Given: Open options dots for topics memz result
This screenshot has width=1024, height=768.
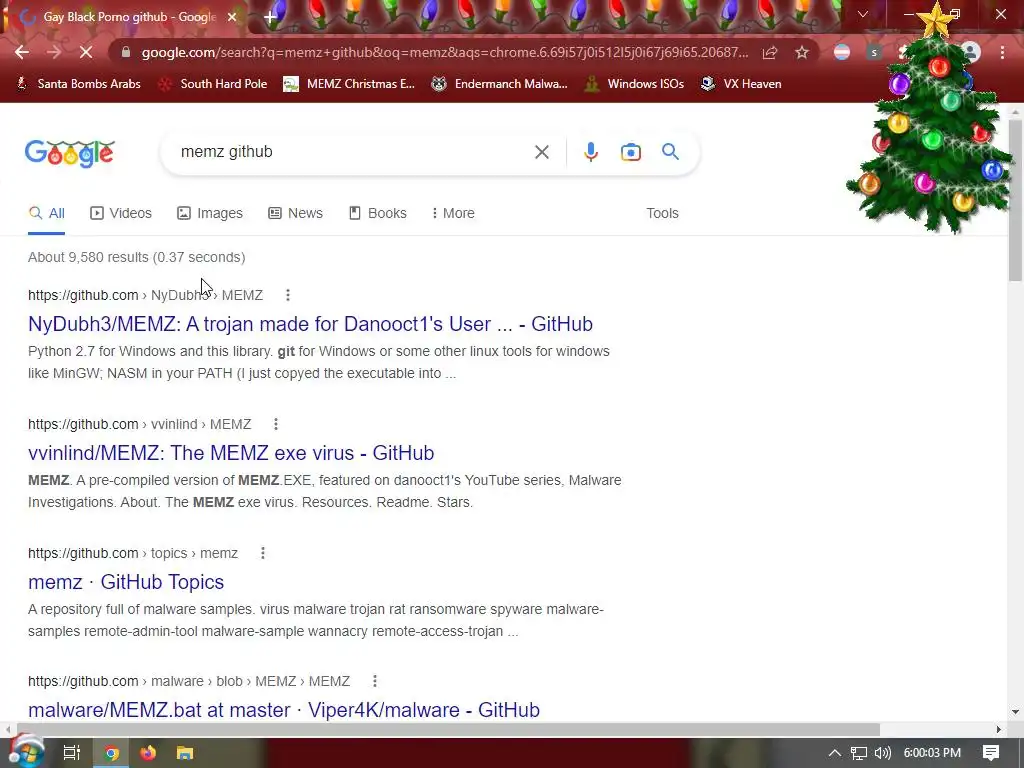Looking at the screenshot, I should pyautogui.click(x=263, y=553).
